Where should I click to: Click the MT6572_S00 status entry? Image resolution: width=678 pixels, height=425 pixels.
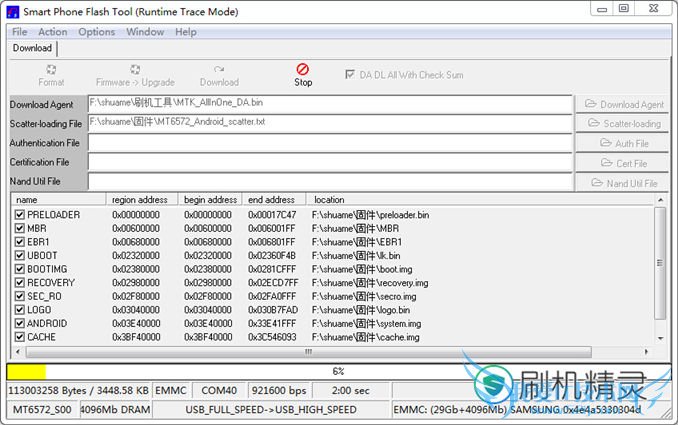pyautogui.click(x=42, y=409)
